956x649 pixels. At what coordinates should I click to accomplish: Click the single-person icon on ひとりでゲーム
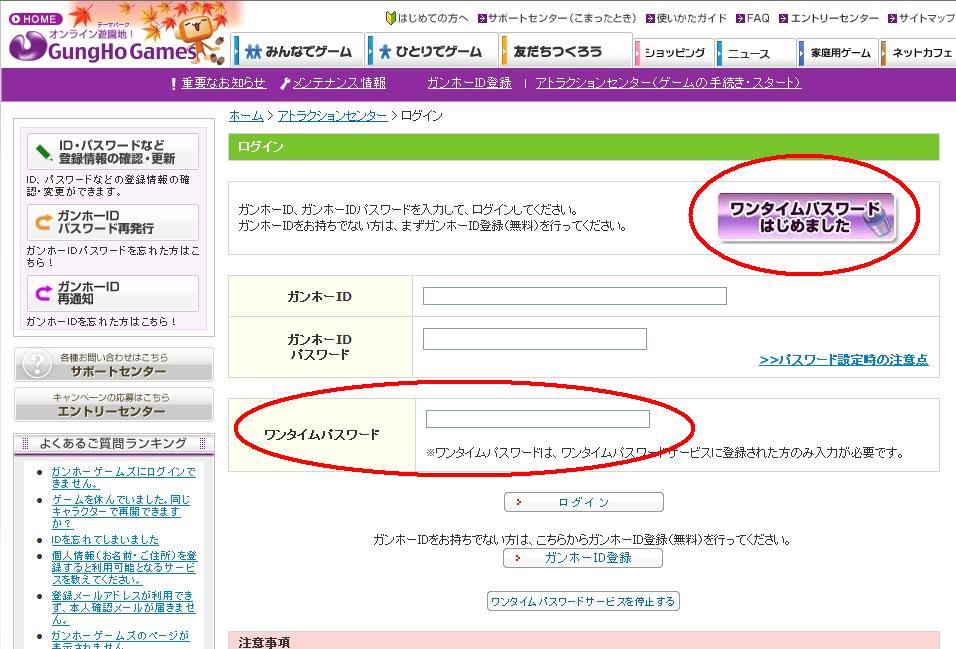[385, 52]
